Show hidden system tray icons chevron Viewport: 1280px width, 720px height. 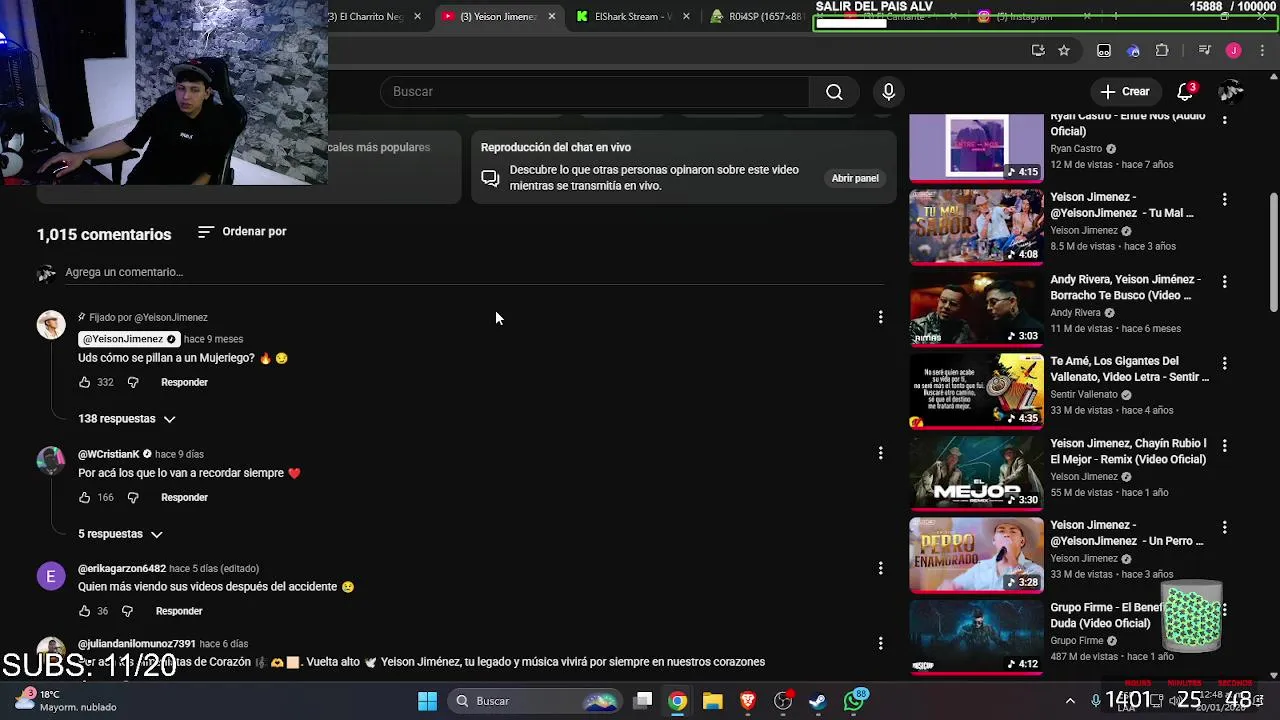click(x=1070, y=701)
